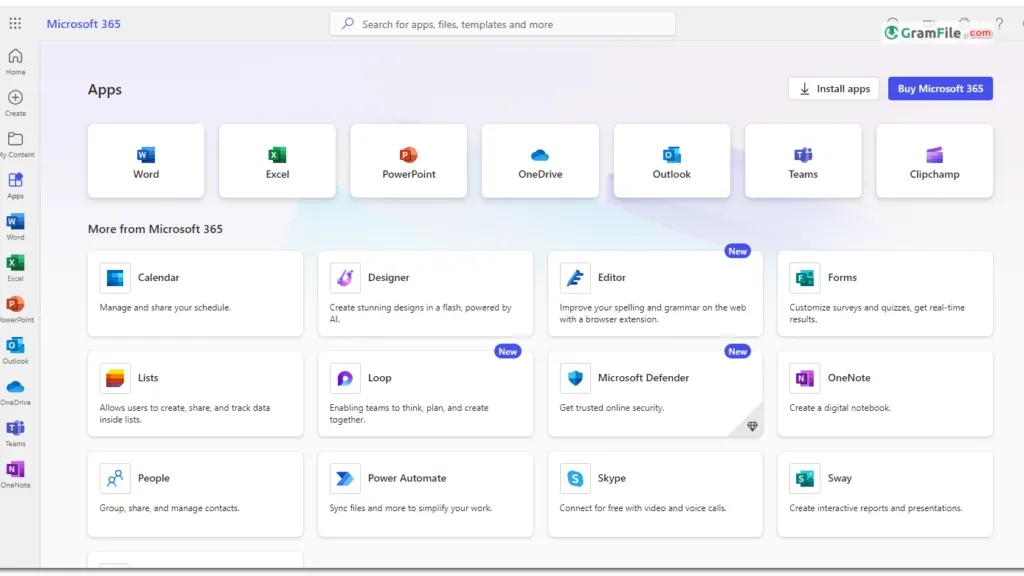The height and width of the screenshot is (576, 1024).
Task: Open Word from the left sidebar
Action: pos(16,227)
